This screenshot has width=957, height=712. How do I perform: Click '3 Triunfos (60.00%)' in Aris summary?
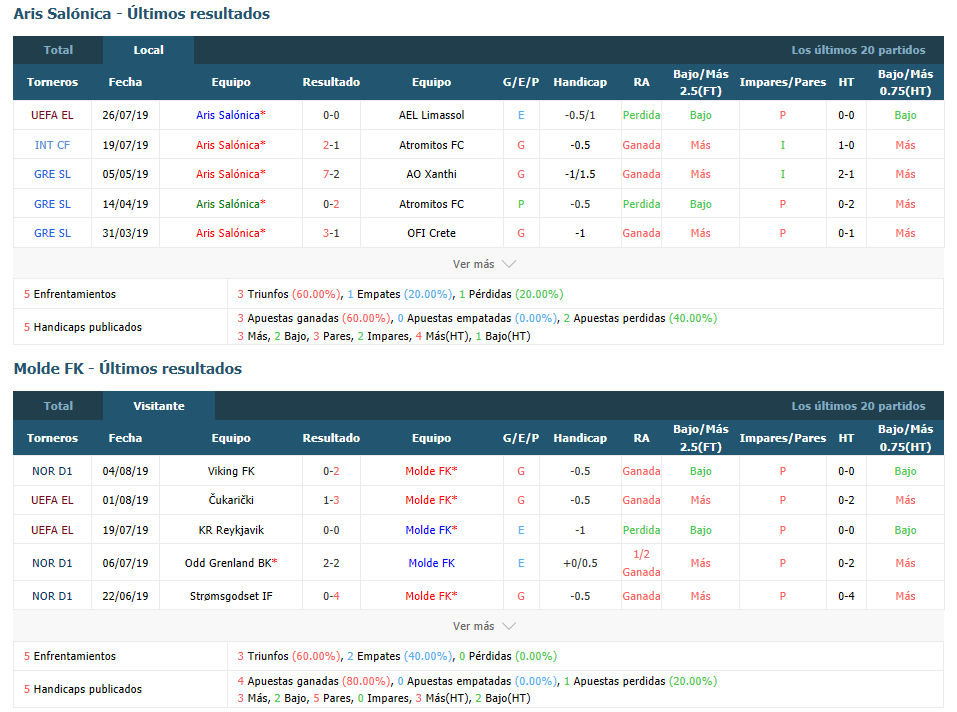click(289, 294)
